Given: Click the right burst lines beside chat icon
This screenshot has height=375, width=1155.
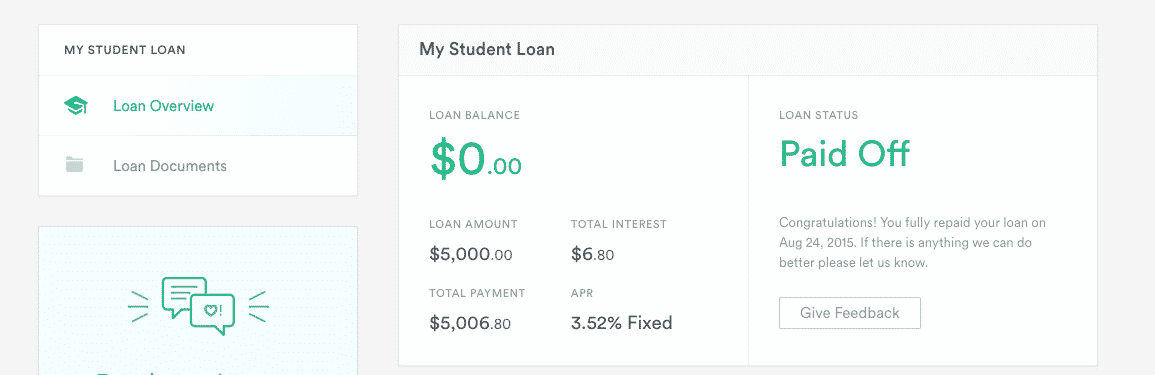Looking at the screenshot, I should coord(258,306).
